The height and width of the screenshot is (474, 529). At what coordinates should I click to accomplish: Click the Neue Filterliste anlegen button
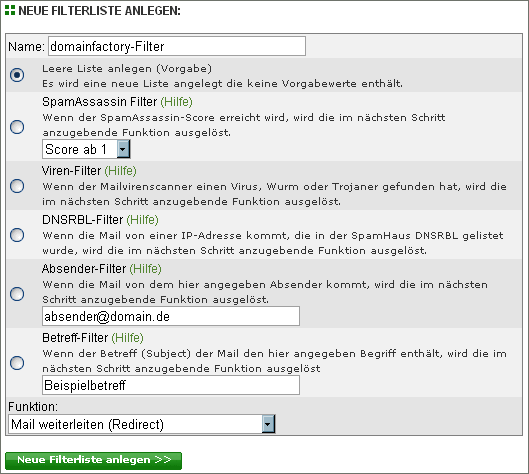click(93, 461)
